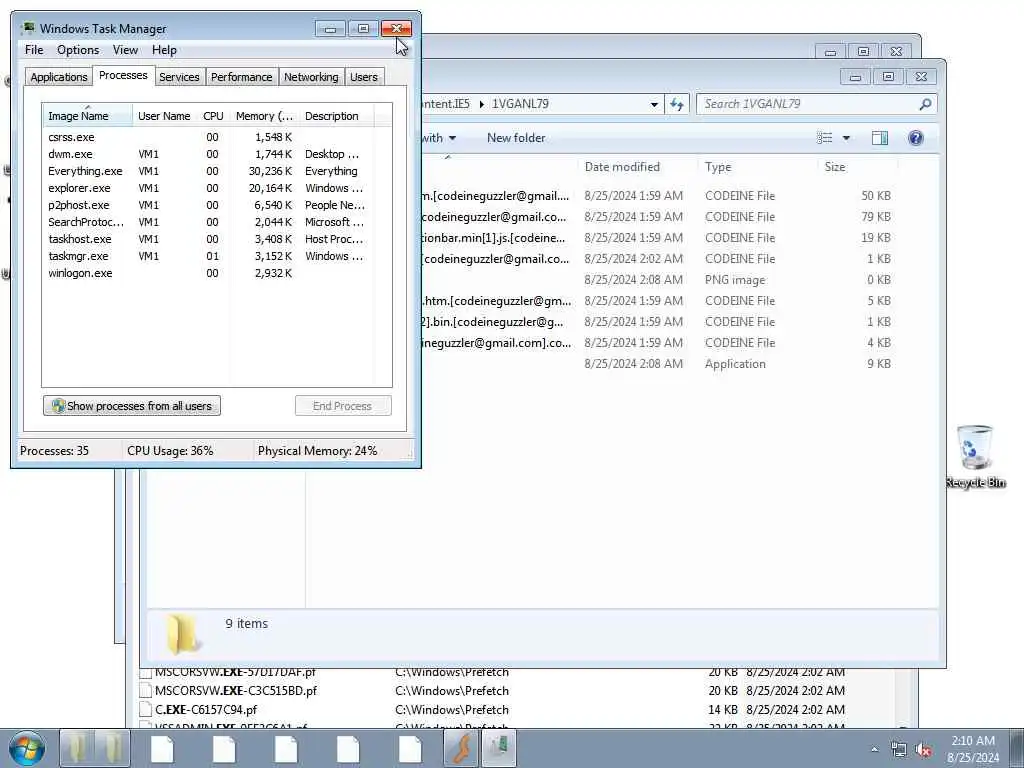Select the PNG image file row
Image resolution: width=1024 pixels, height=768 pixels.
(660, 280)
